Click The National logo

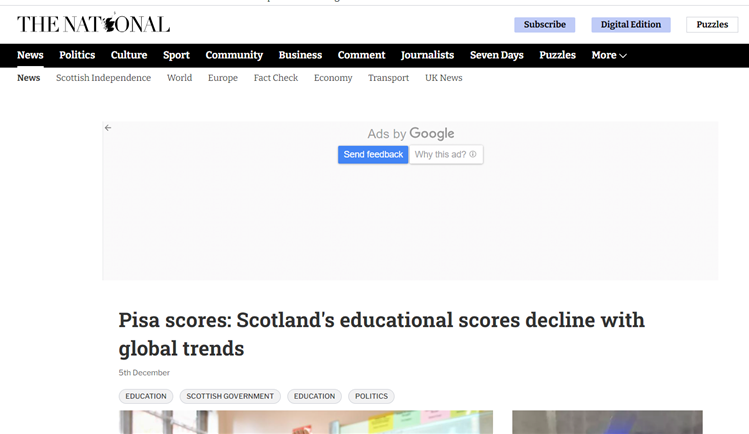click(x=93, y=24)
